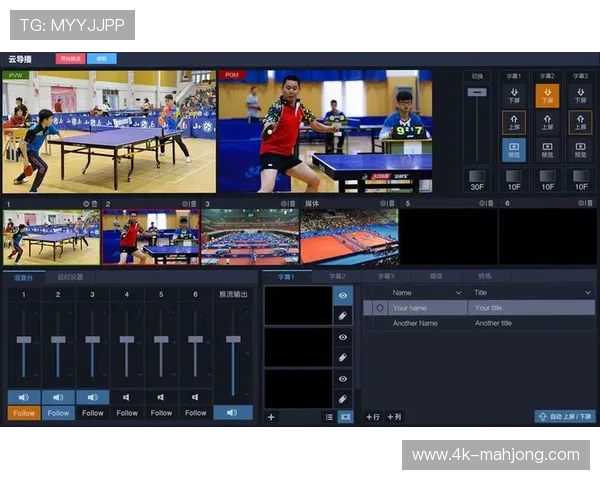
Task: Expand the Title column dropdown
Action: tap(587, 293)
